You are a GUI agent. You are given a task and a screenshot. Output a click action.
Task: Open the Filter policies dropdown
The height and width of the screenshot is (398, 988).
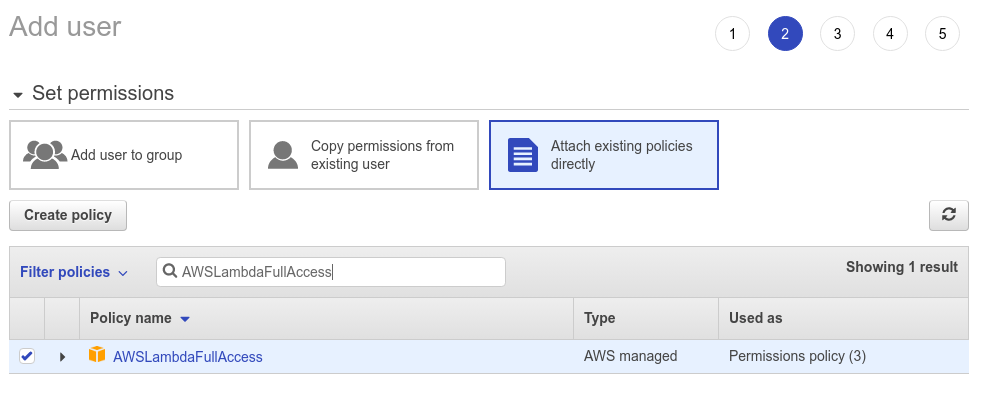(74, 272)
